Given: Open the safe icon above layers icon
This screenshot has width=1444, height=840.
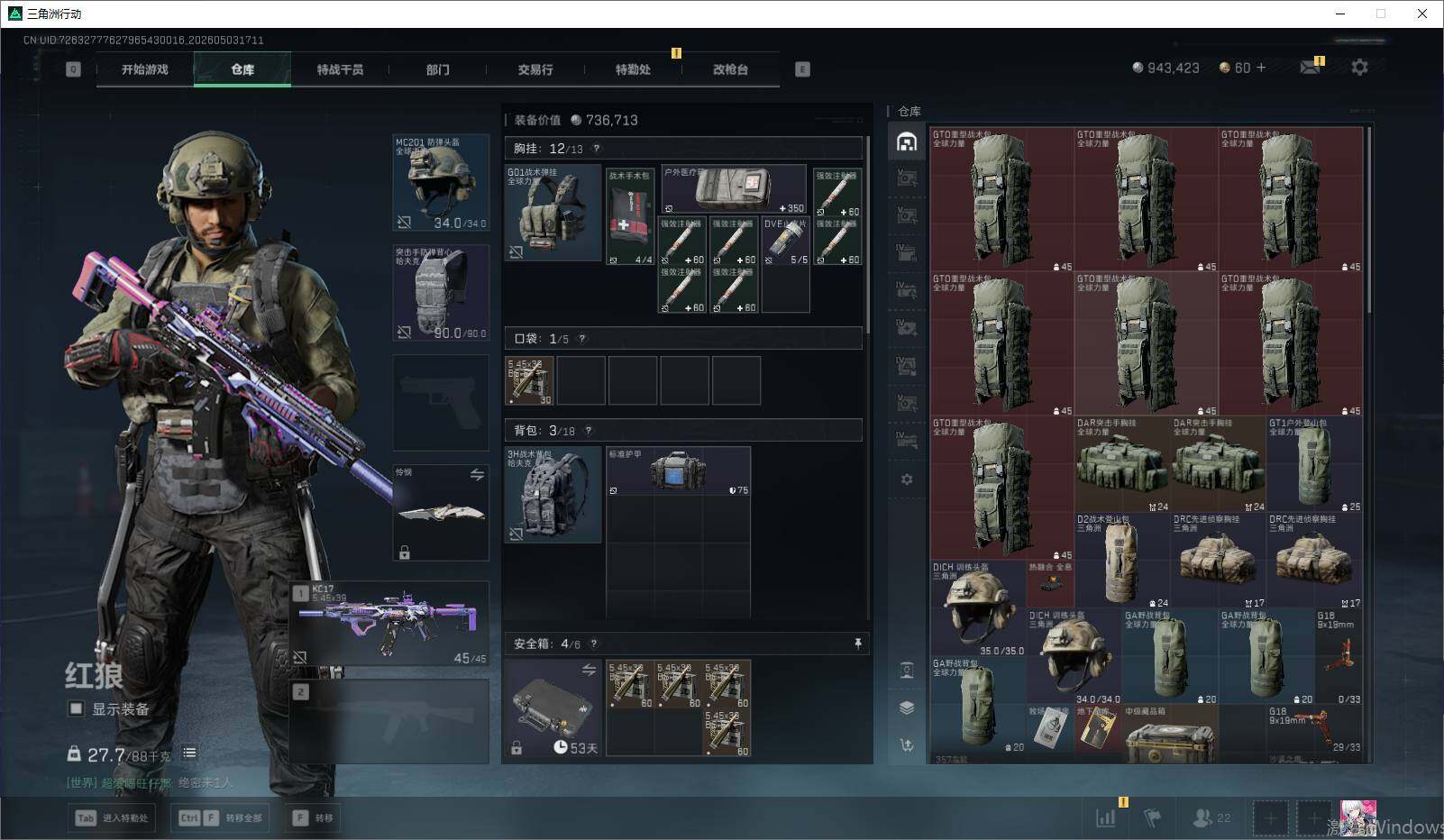Looking at the screenshot, I should pyautogui.click(x=907, y=670).
